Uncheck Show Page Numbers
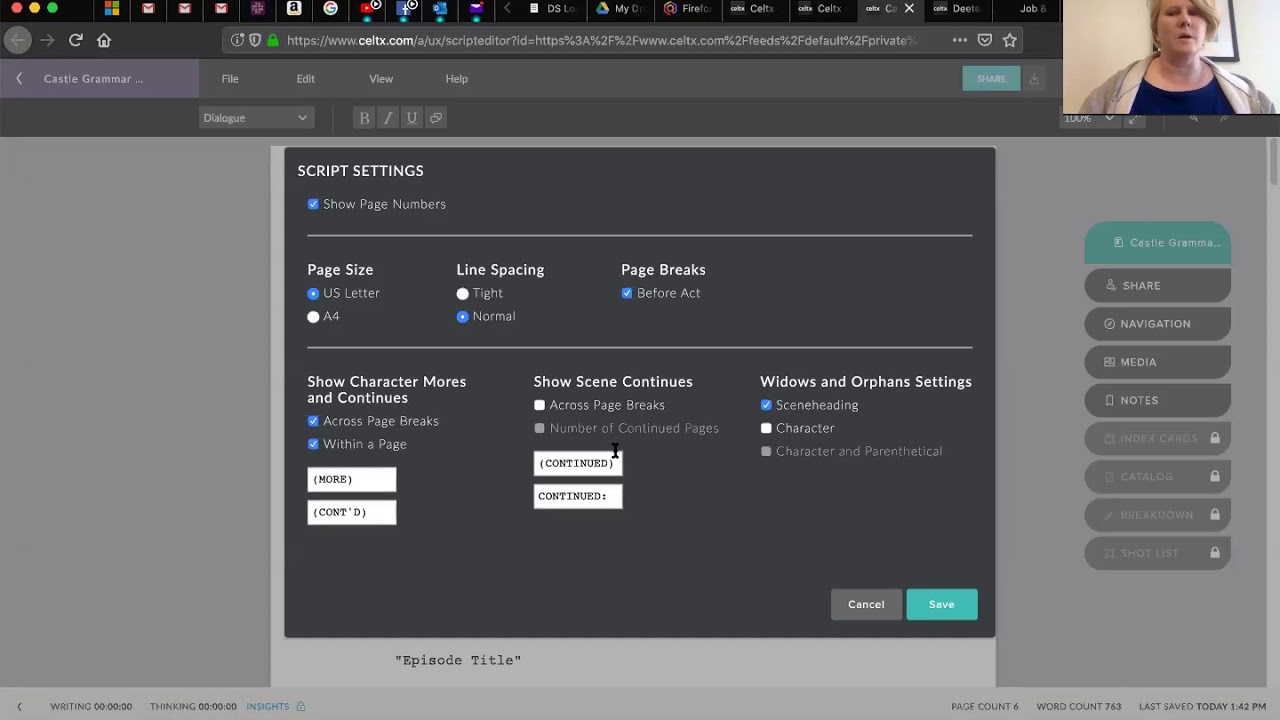 pyautogui.click(x=313, y=204)
